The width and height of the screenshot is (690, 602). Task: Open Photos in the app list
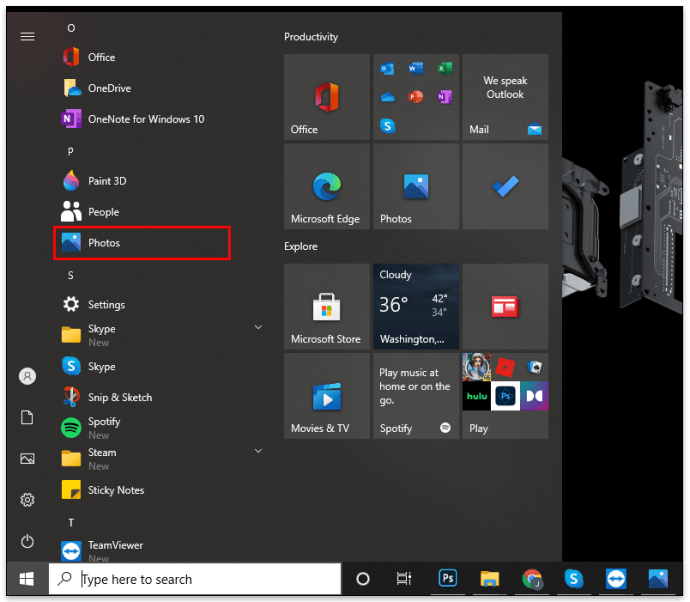click(x=142, y=243)
